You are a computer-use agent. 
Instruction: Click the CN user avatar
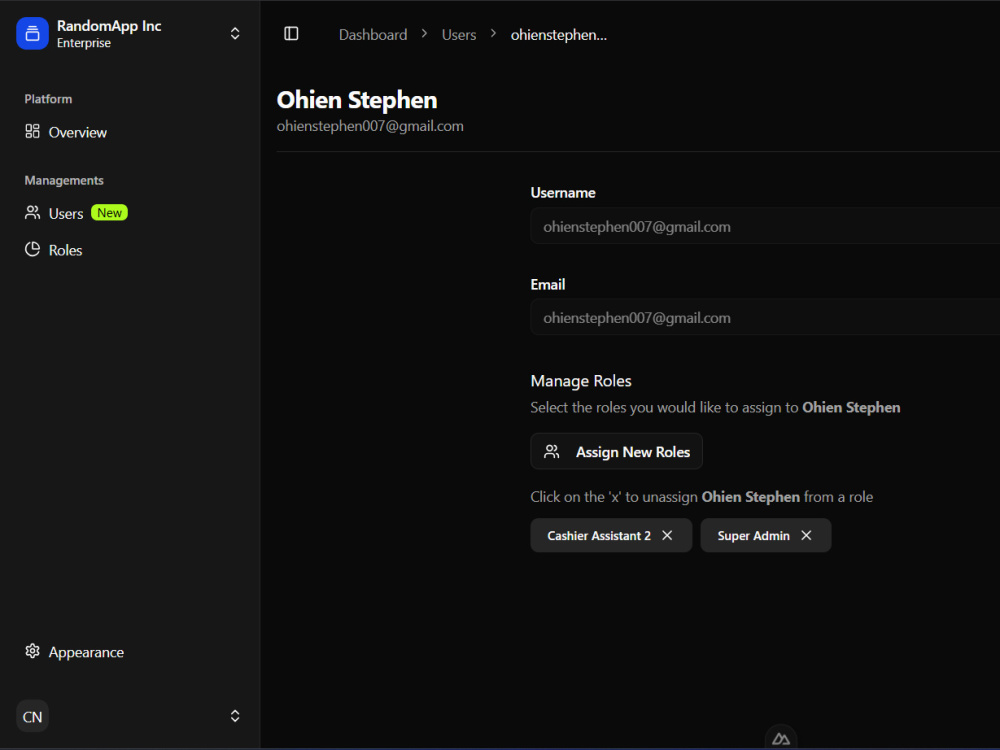(x=33, y=716)
